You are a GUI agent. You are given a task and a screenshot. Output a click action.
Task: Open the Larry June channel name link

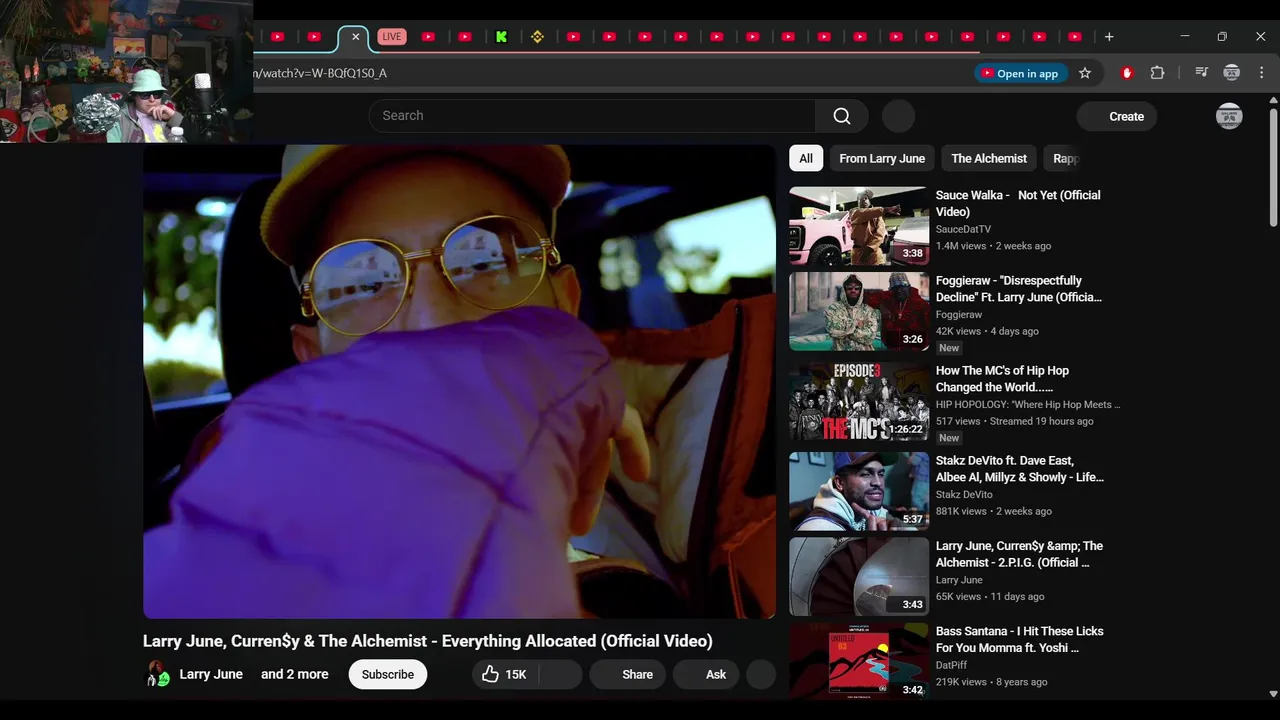tap(211, 674)
